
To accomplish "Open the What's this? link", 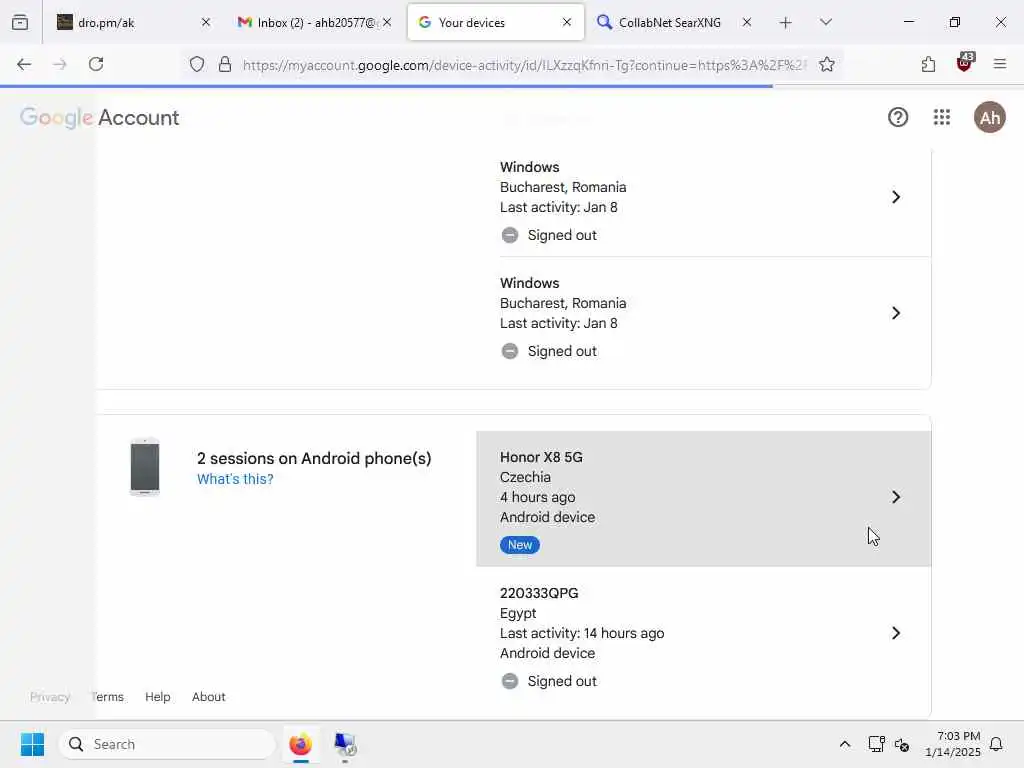I will (235, 479).
